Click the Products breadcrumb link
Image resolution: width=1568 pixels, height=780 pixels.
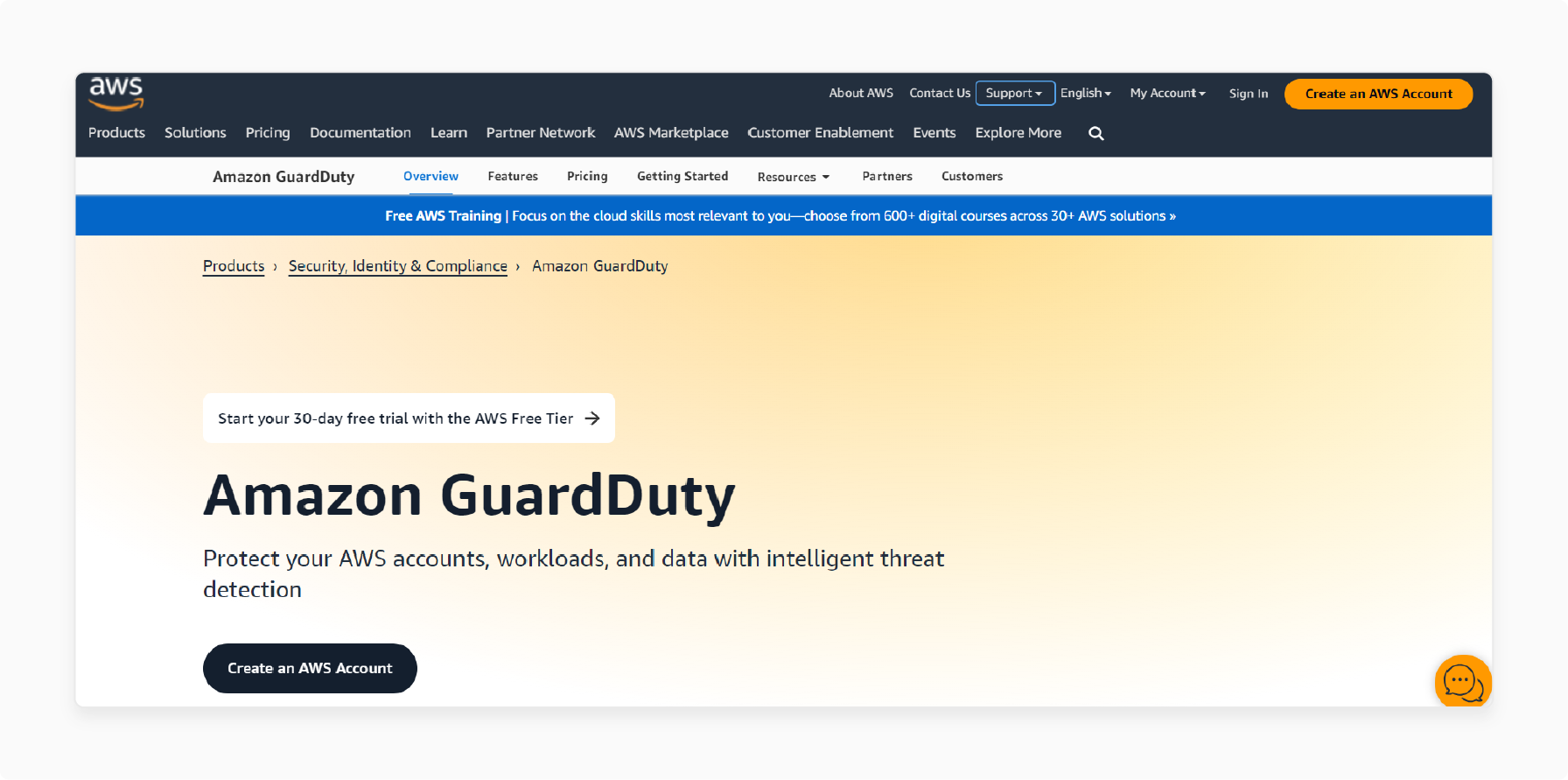click(234, 266)
